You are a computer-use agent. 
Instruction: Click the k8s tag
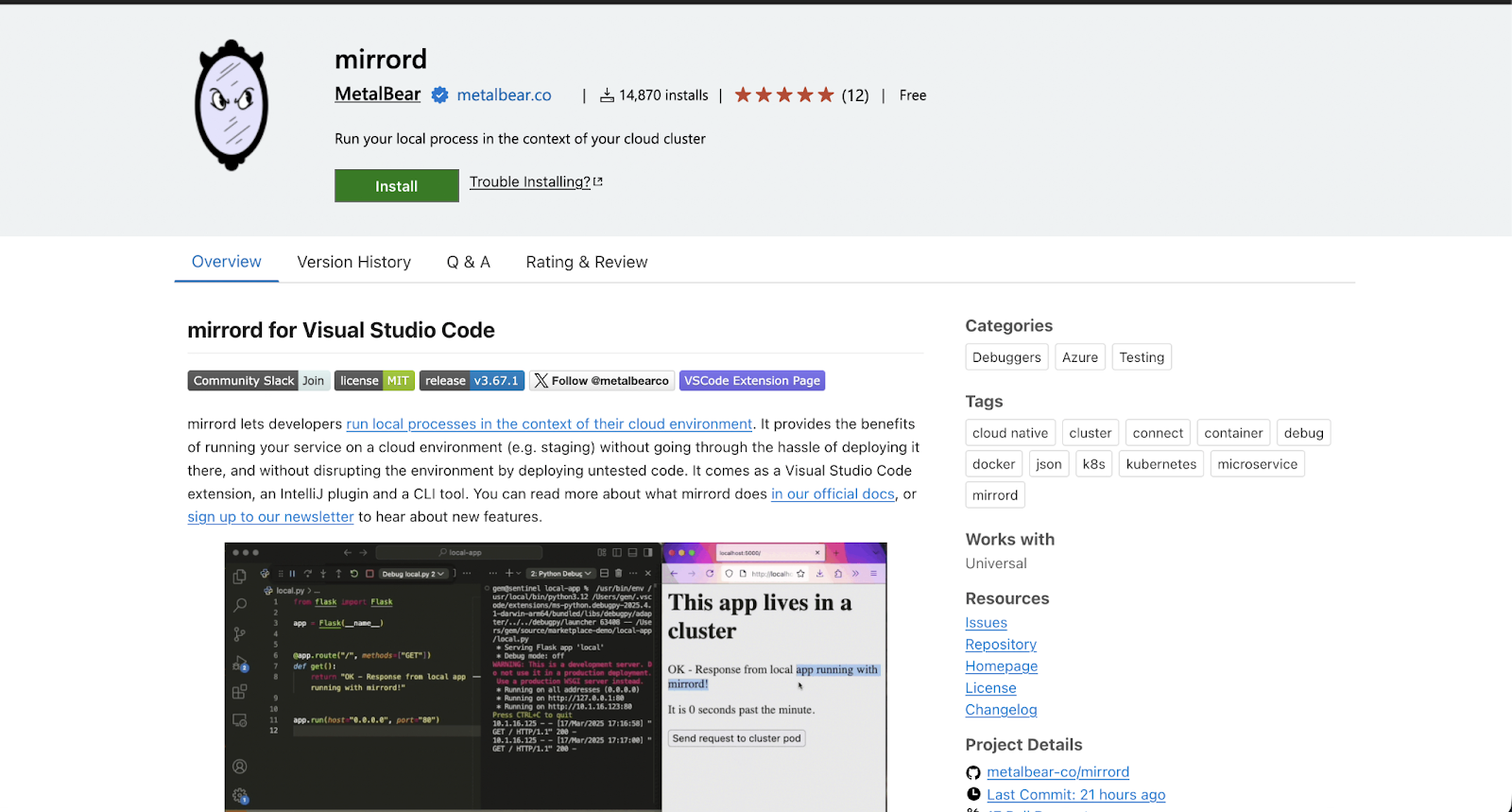pos(1094,464)
